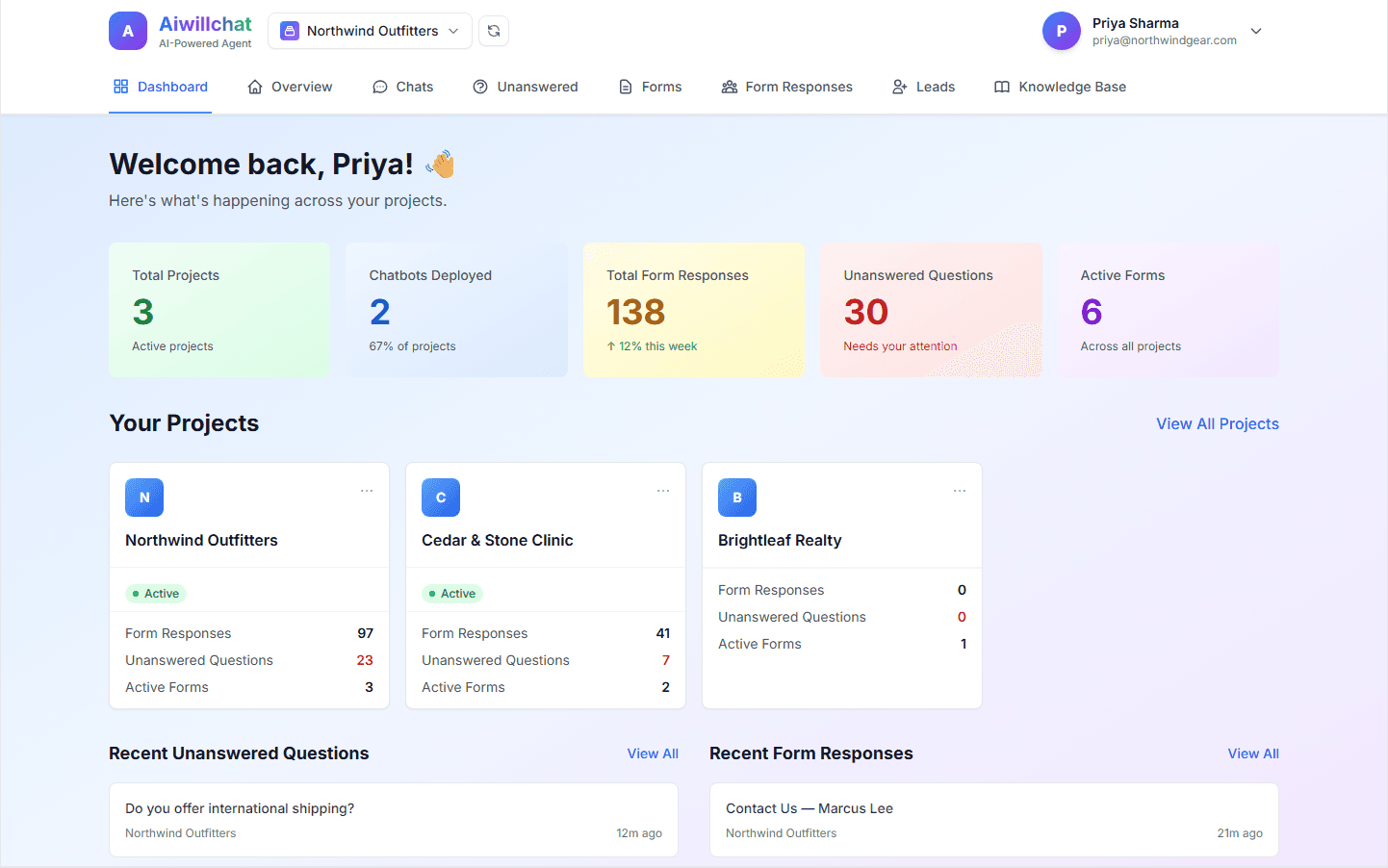Click Northwind Outfitters unanswered count 23

click(x=365, y=660)
